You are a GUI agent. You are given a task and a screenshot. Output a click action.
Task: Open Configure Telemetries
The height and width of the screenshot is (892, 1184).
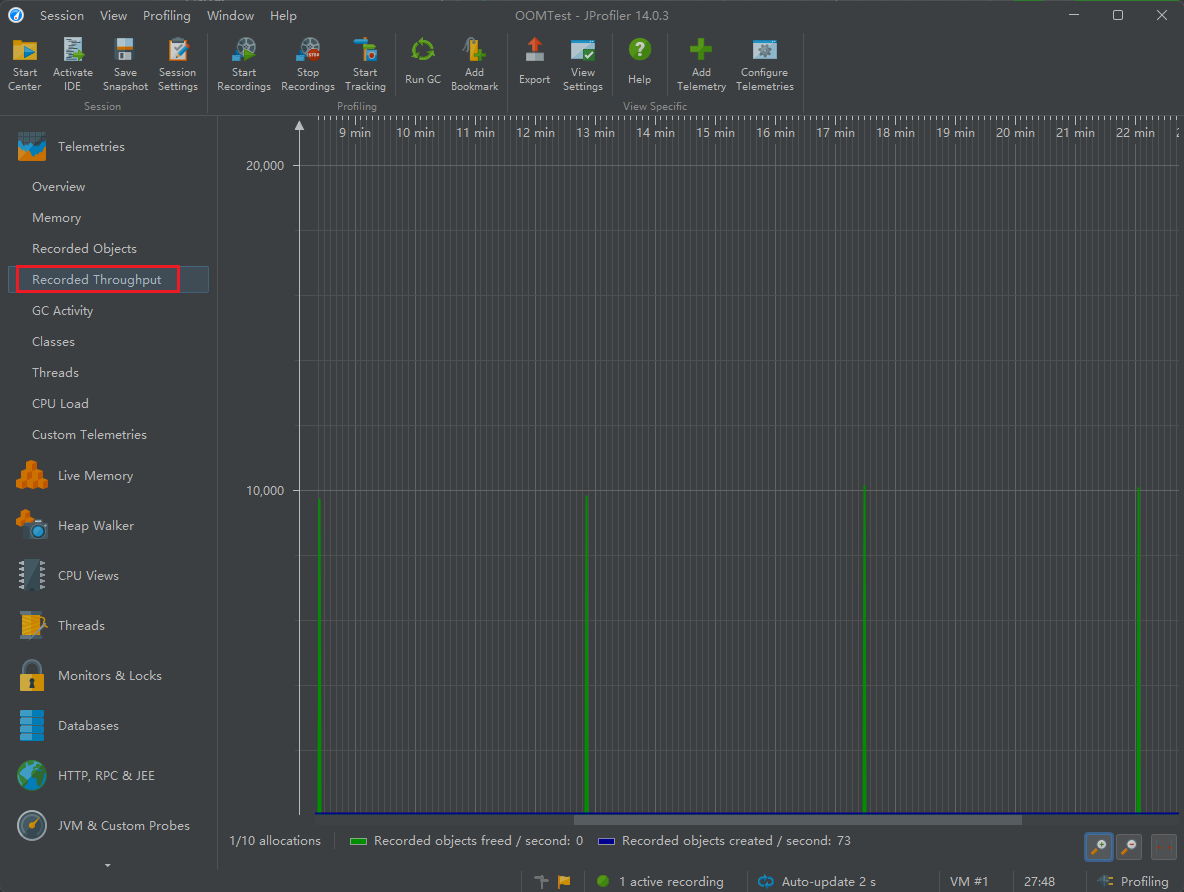pyautogui.click(x=765, y=65)
